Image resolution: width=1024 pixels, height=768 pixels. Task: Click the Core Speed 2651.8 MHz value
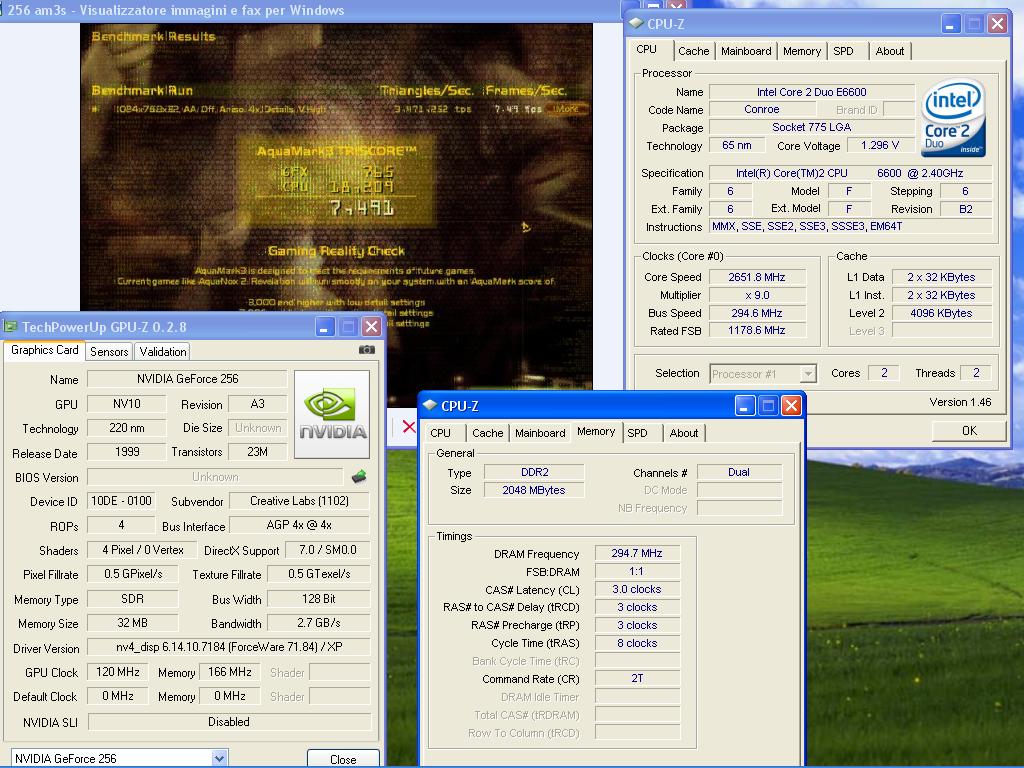757,277
